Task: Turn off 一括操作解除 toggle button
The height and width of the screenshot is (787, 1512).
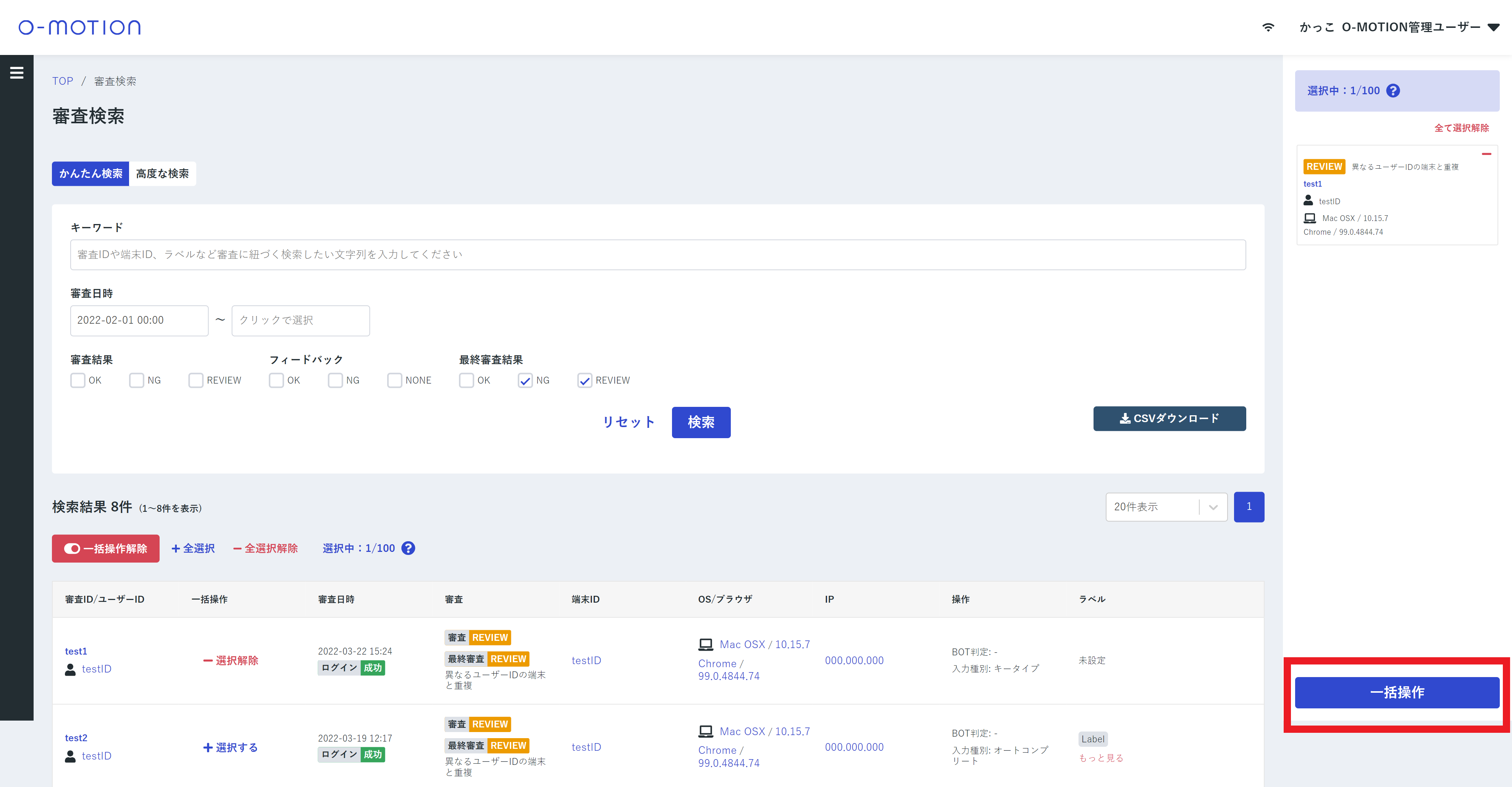Action: pos(106,548)
